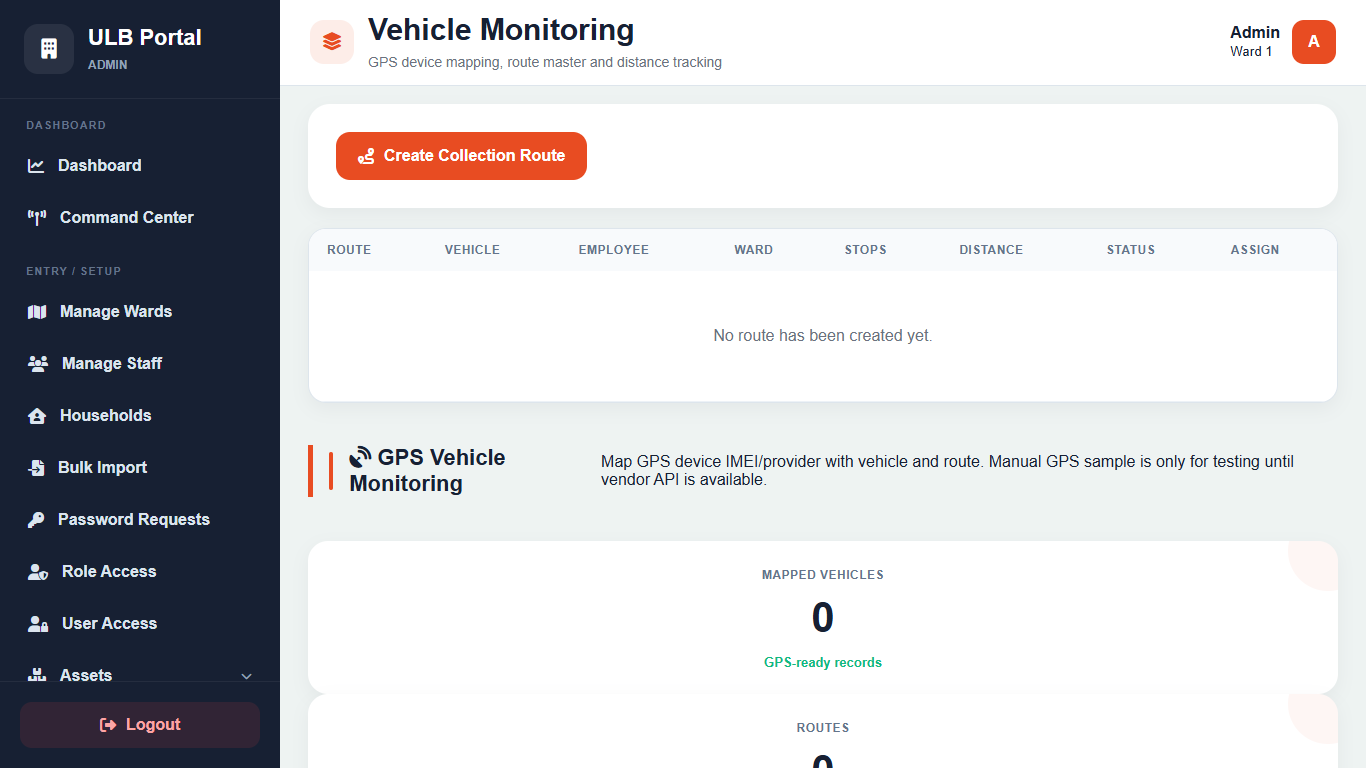The height and width of the screenshot is (768, 1366).
Task: Open the User Access page
Action: (140, 624)
